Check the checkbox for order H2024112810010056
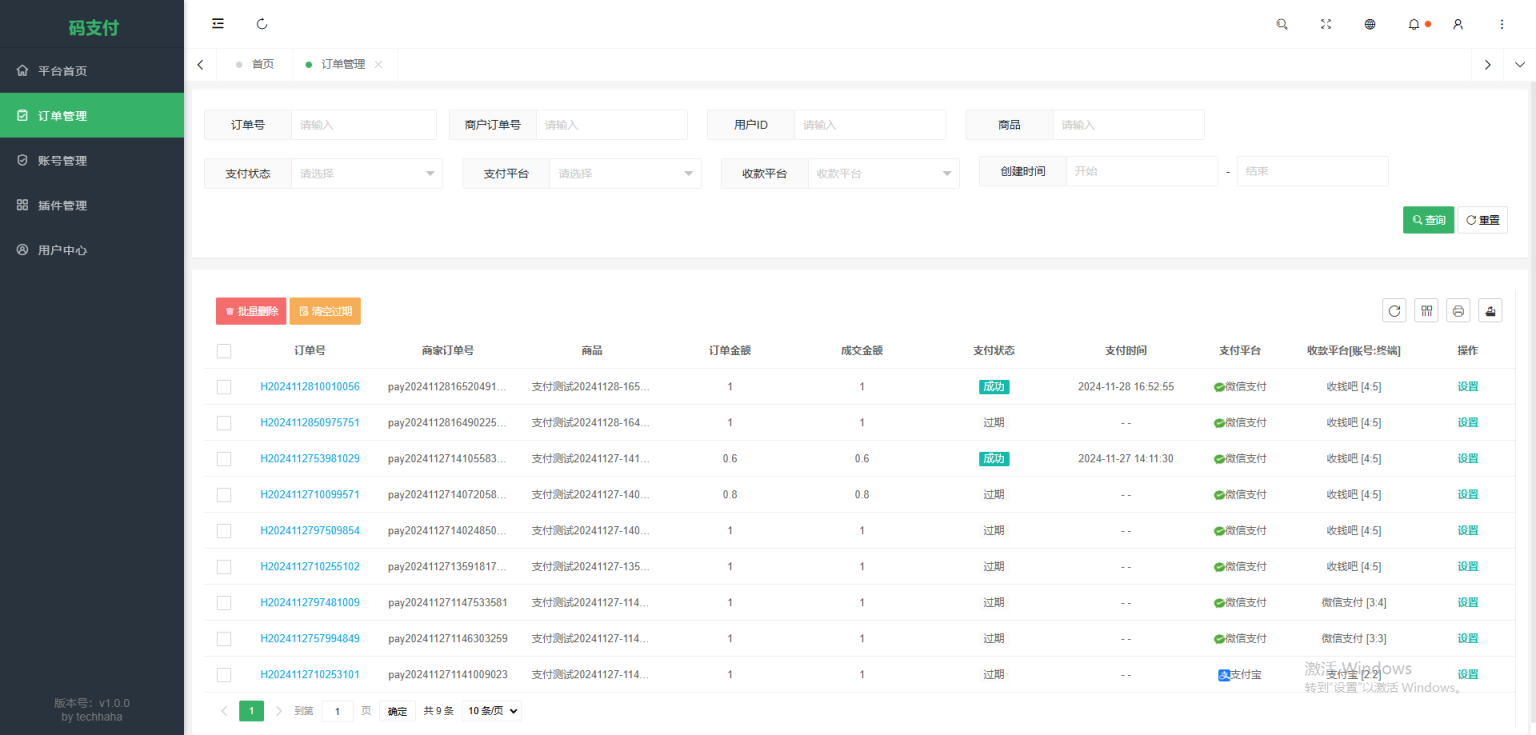The width and height of the screenshot is (1536, 735). click(x=223, y=386)
